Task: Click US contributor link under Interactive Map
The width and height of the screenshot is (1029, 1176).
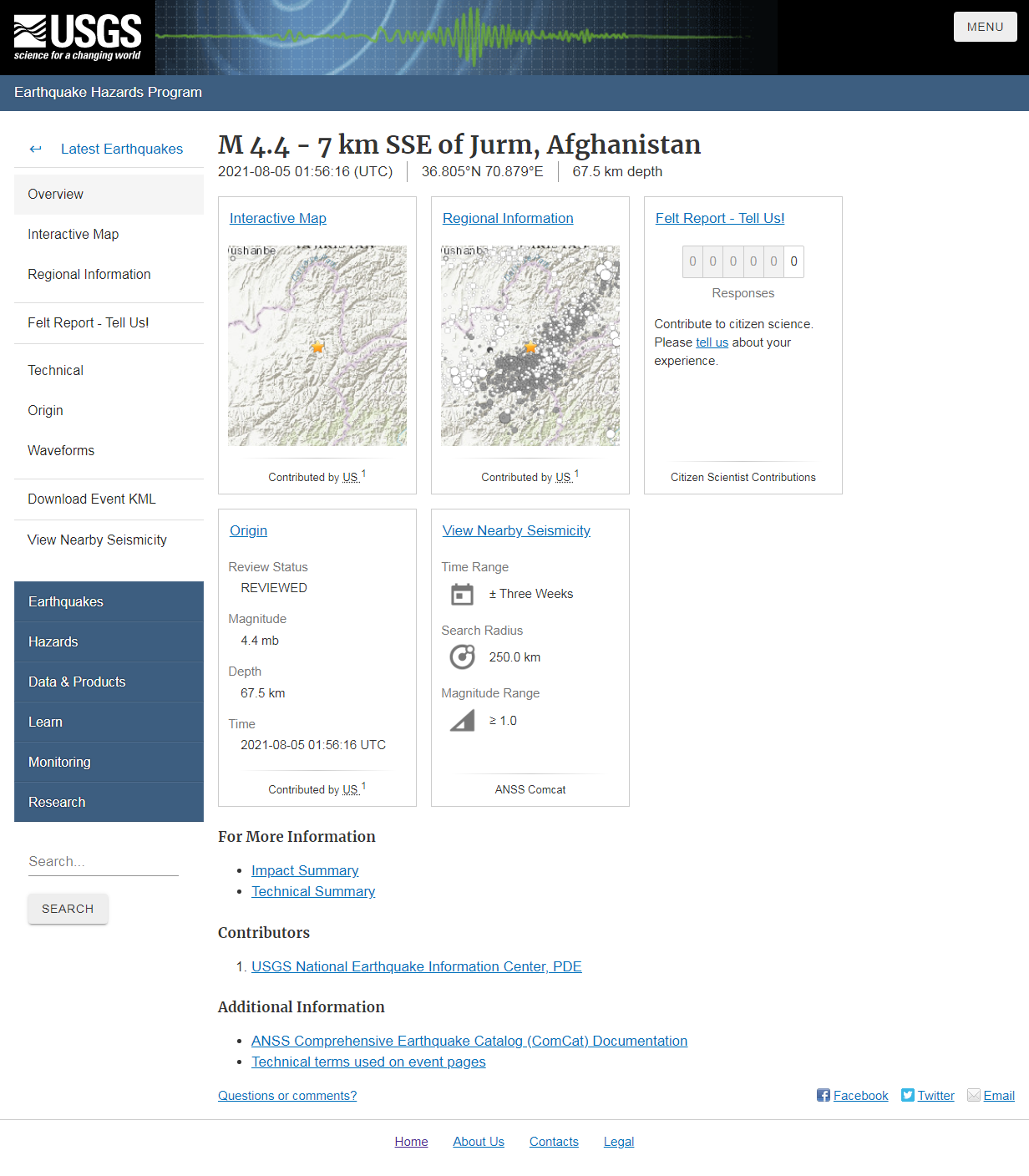Action: (x=351, y=477)
